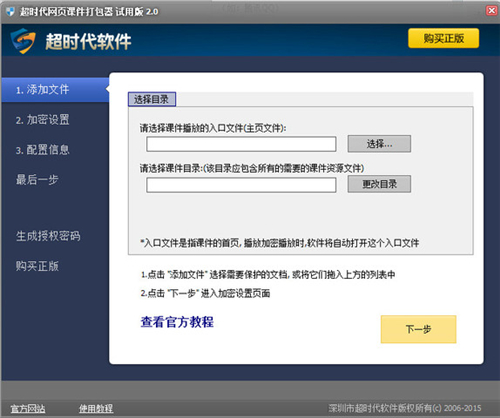Open step 3. 配置信息
Viewport: 500px width, 418px height.
[43, 150]
